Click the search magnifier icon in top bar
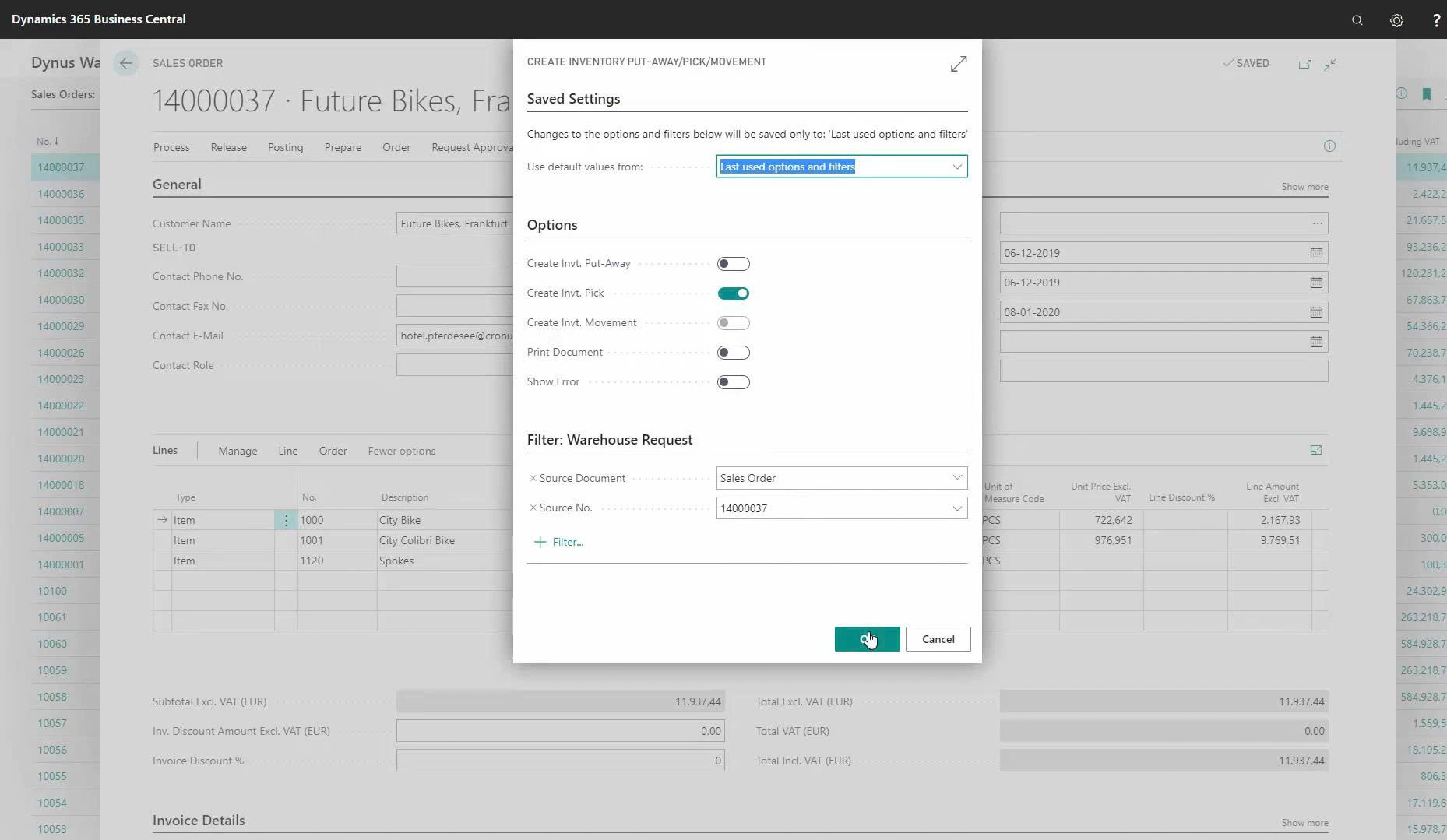Image resolution: width=1447 pixels, height=840 pixels. click(x=1357, y=20)
